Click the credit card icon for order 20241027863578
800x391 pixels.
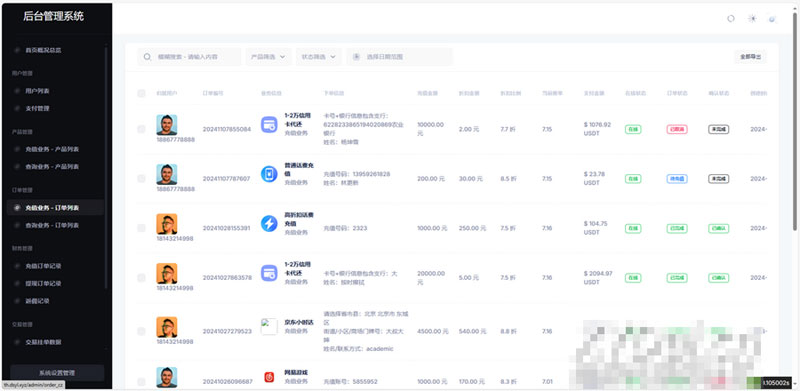[x=269, y=273]
